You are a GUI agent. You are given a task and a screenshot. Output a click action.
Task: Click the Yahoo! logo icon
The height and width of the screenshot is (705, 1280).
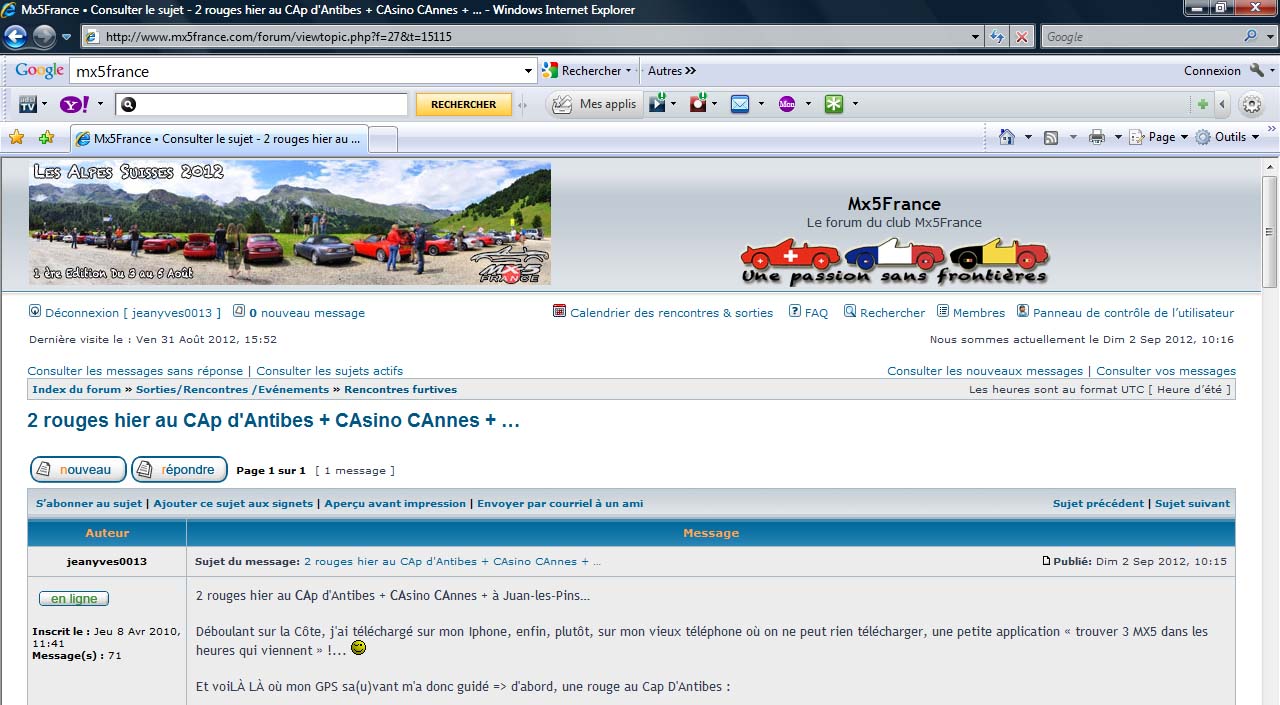click(x=75, y=104)
